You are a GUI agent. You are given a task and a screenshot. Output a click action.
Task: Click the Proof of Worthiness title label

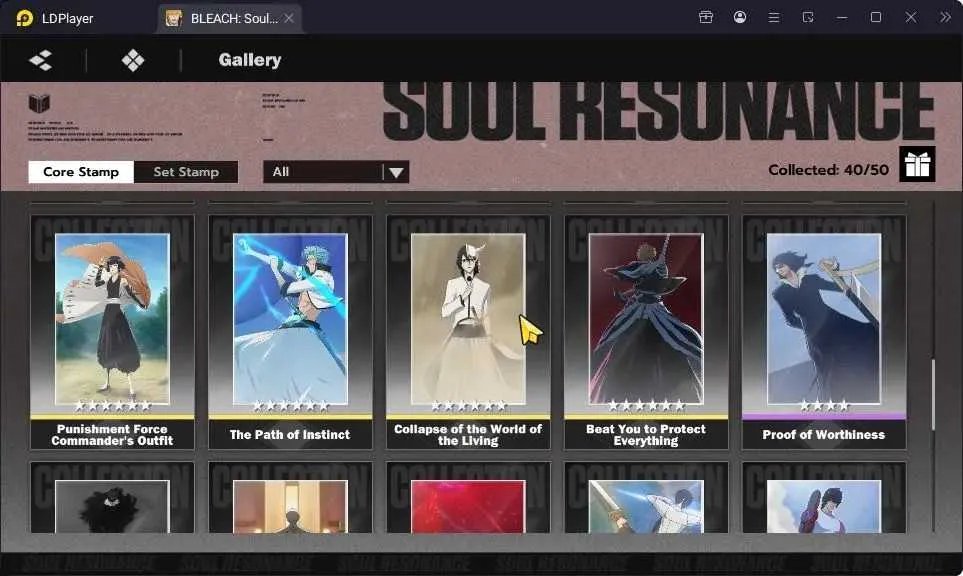[x=824, y=435]
